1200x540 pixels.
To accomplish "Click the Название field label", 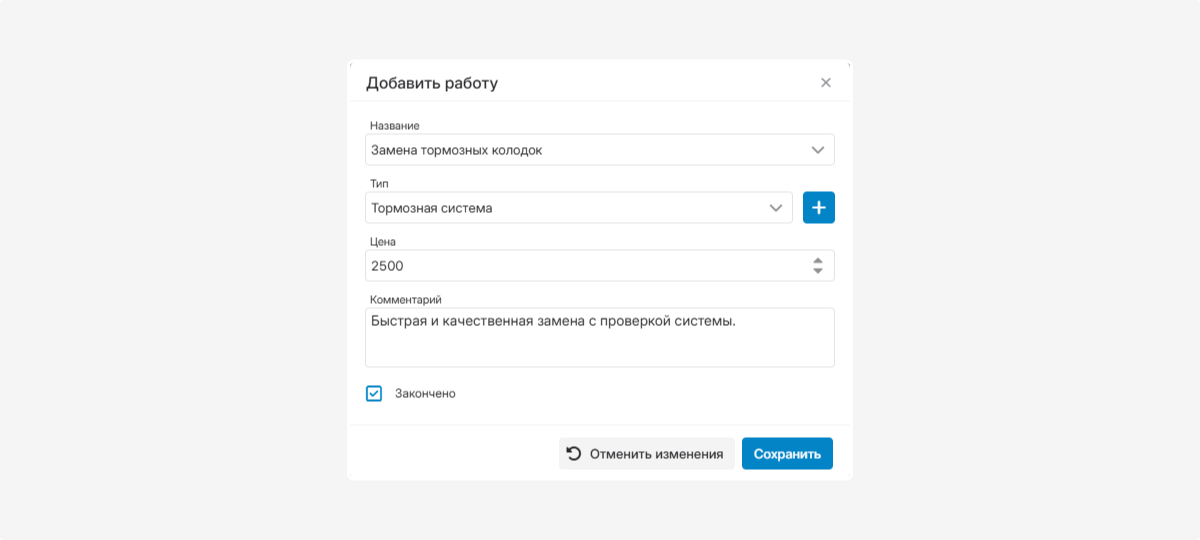I will click(x=395, y=126).
